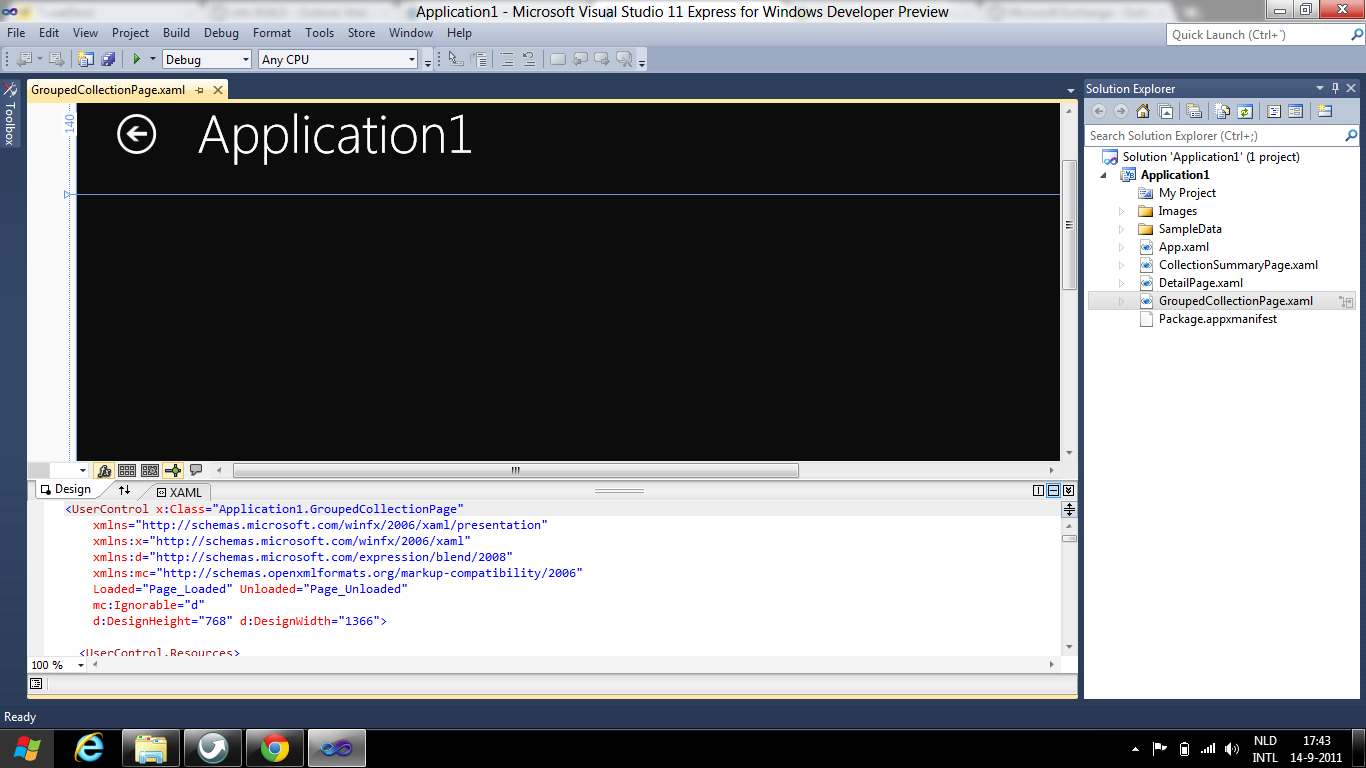Click the View Code icon in Solution Explorer
The width and height of the screenshot is (1366, 768).
[1274, 111]
